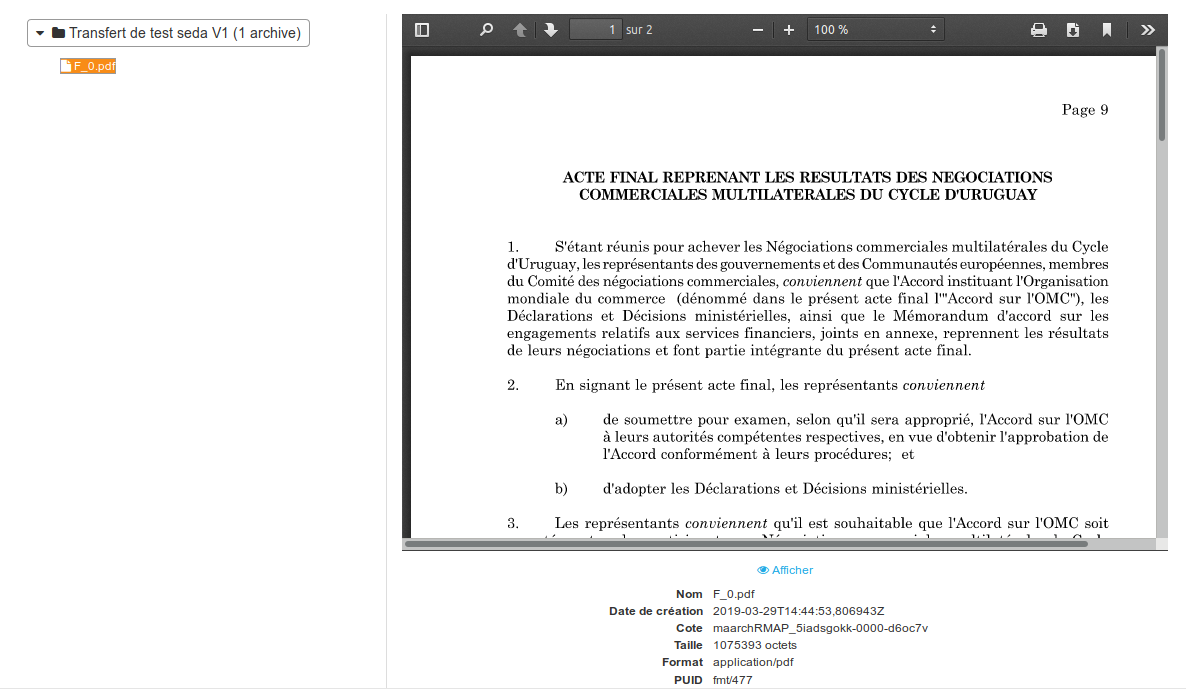This screenshot has width=1186, height=695.
Task: Click the Nom value F_0.pdf in details
Action: click(x=734, y=594)
